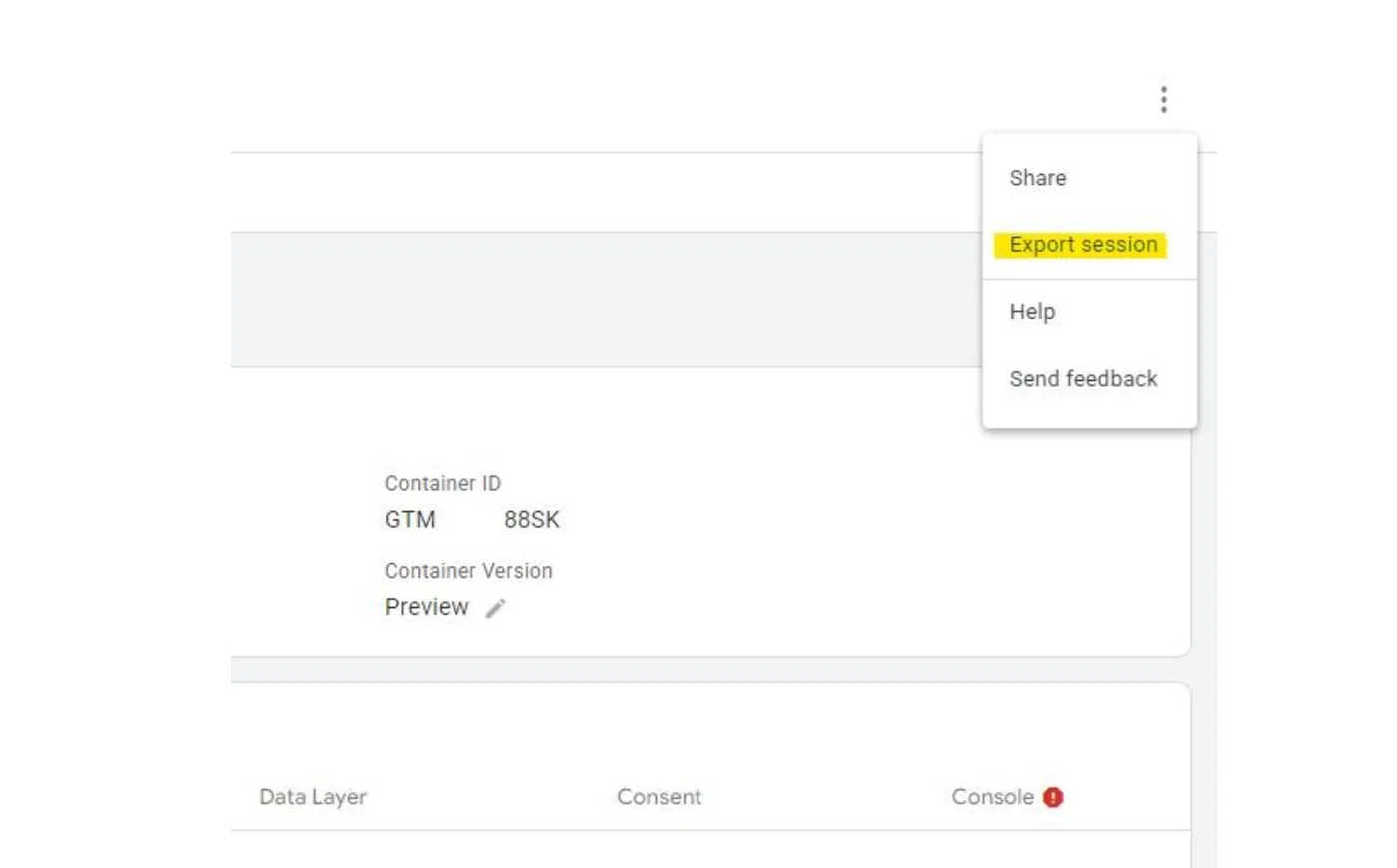The height and width of the screenshot is (868, 1397).
Task: Click the red Console error badge
Action: click(1053, 797)
